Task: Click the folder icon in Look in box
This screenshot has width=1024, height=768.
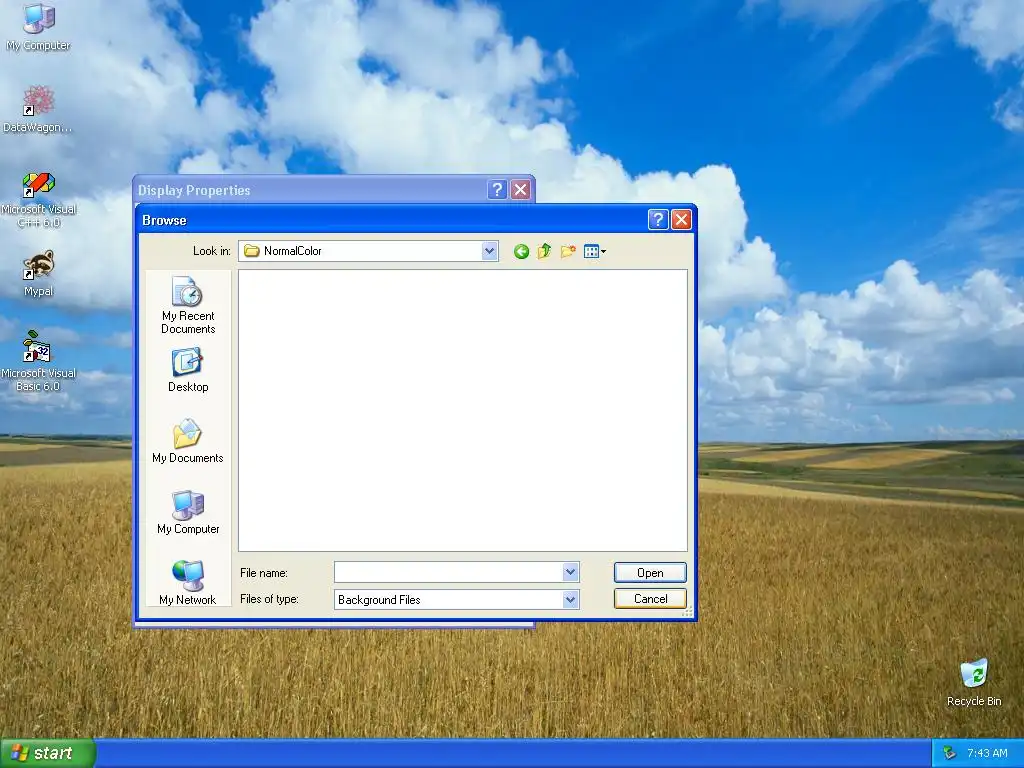Action: click(x=251, y=251)
